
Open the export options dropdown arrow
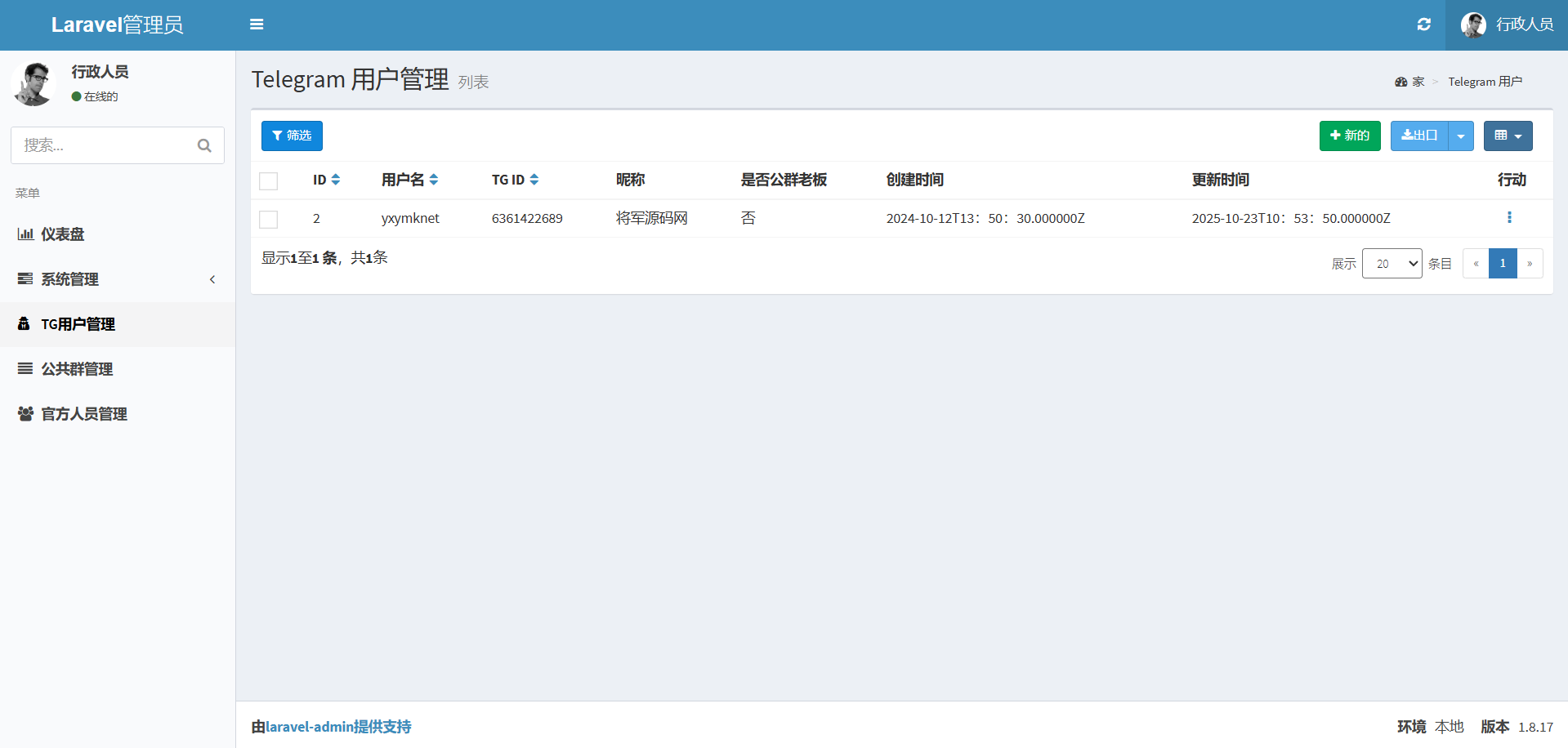tap(1460, 136)
